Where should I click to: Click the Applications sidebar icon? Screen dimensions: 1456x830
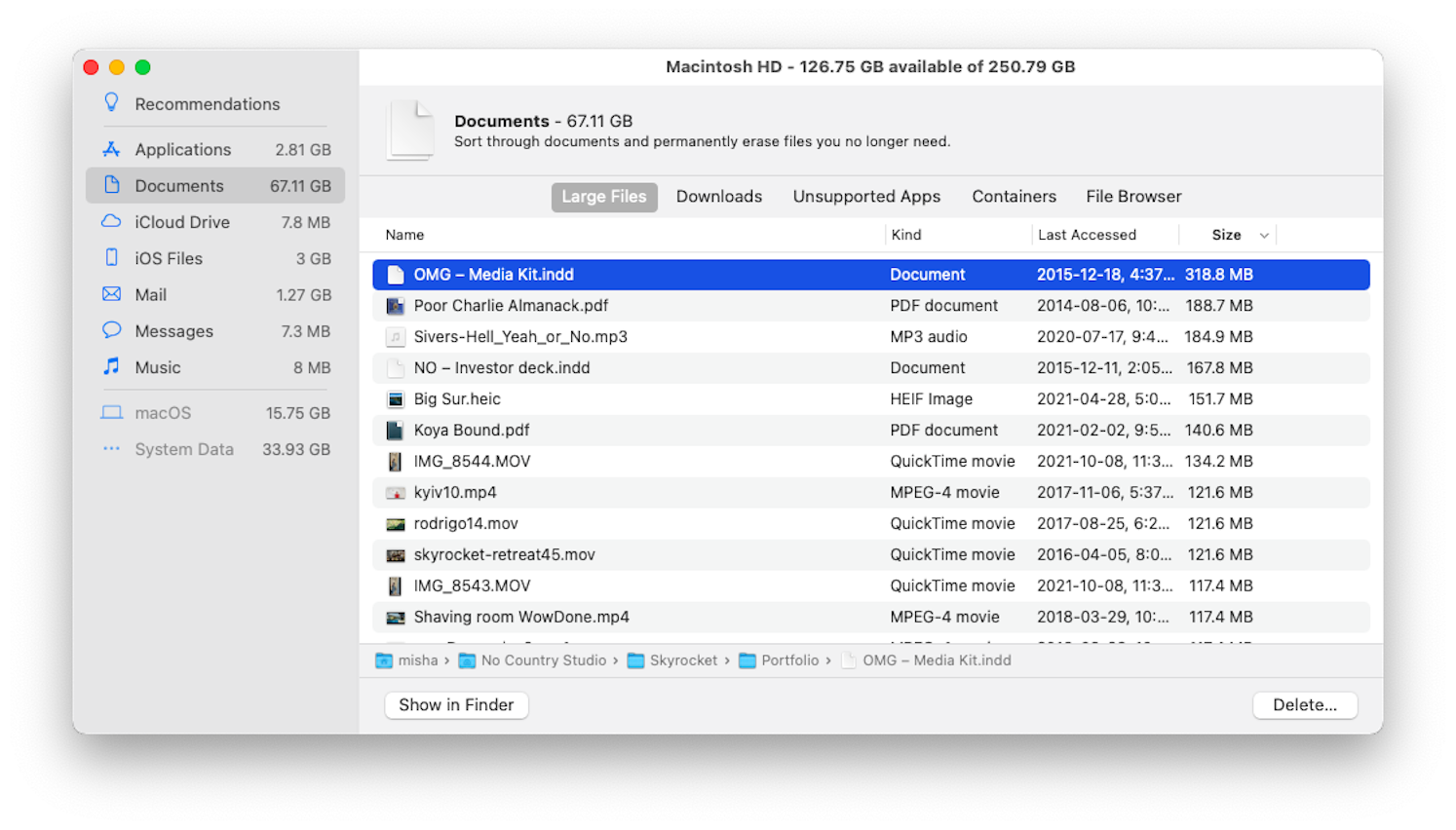(111, 149)
